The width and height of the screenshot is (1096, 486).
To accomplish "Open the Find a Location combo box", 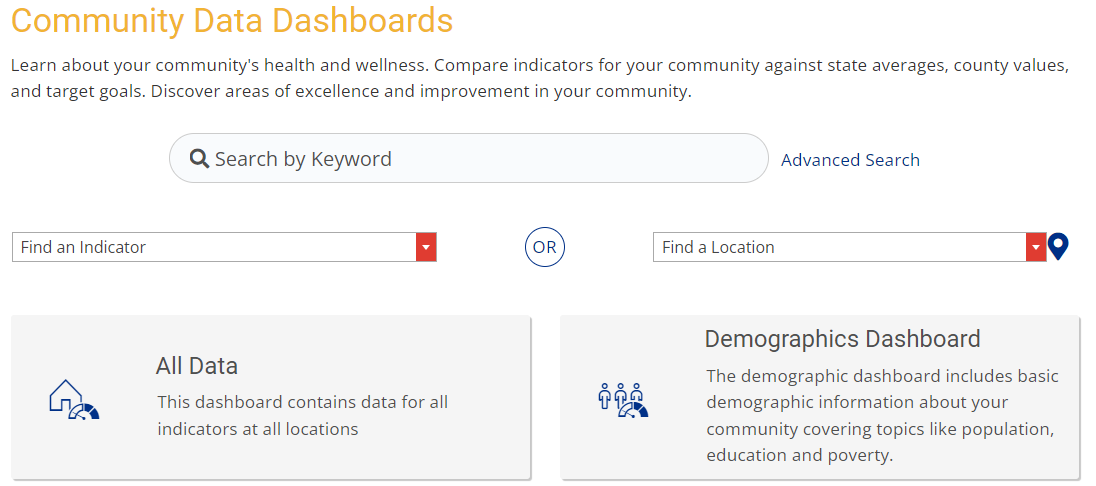I will (x=839, y=247).
